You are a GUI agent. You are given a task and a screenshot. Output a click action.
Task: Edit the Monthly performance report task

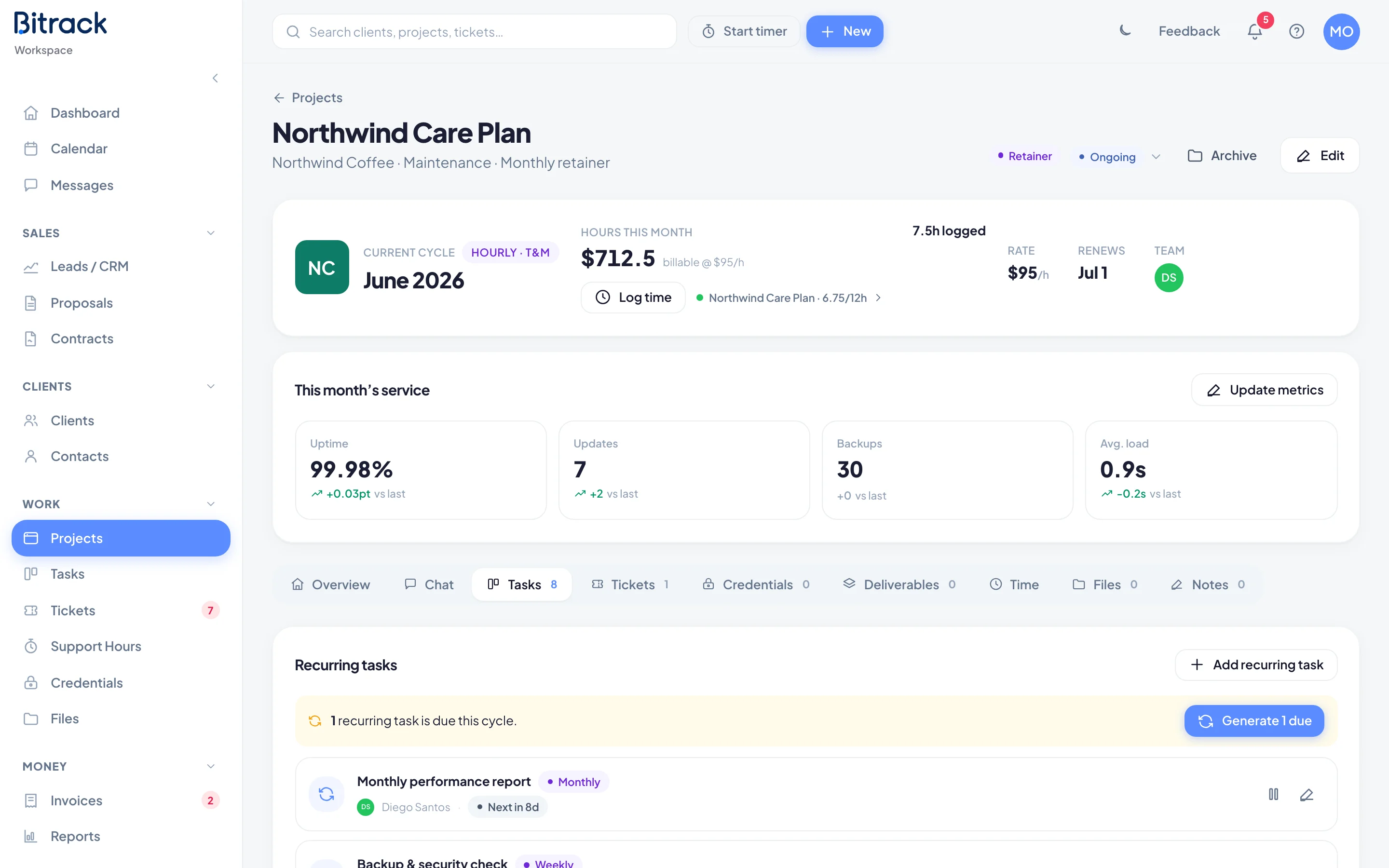point(1307,794)
